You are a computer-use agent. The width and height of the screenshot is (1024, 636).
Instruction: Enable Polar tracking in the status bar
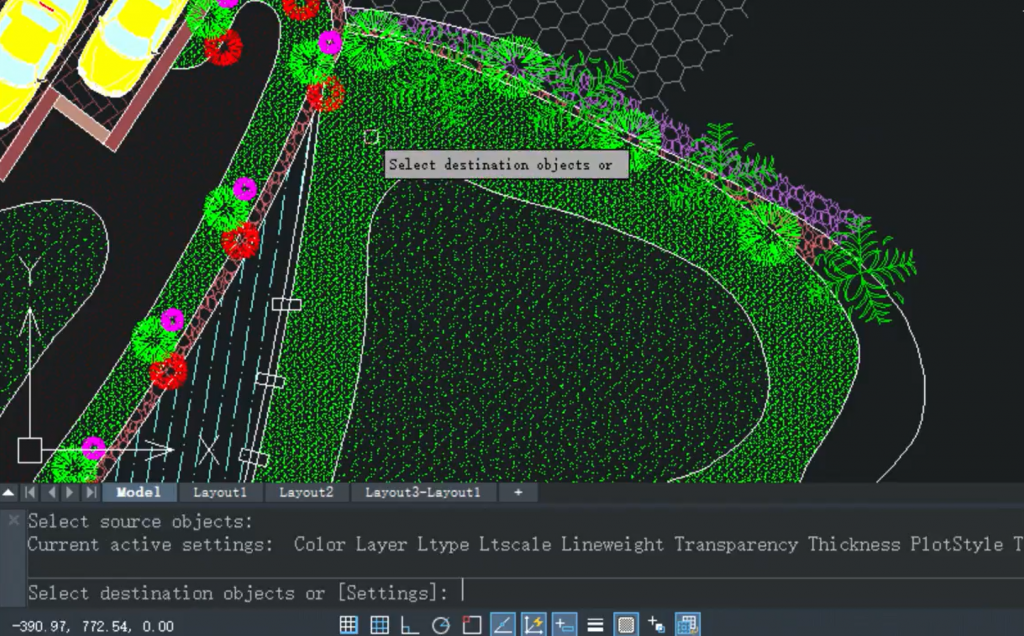[441, 625]
